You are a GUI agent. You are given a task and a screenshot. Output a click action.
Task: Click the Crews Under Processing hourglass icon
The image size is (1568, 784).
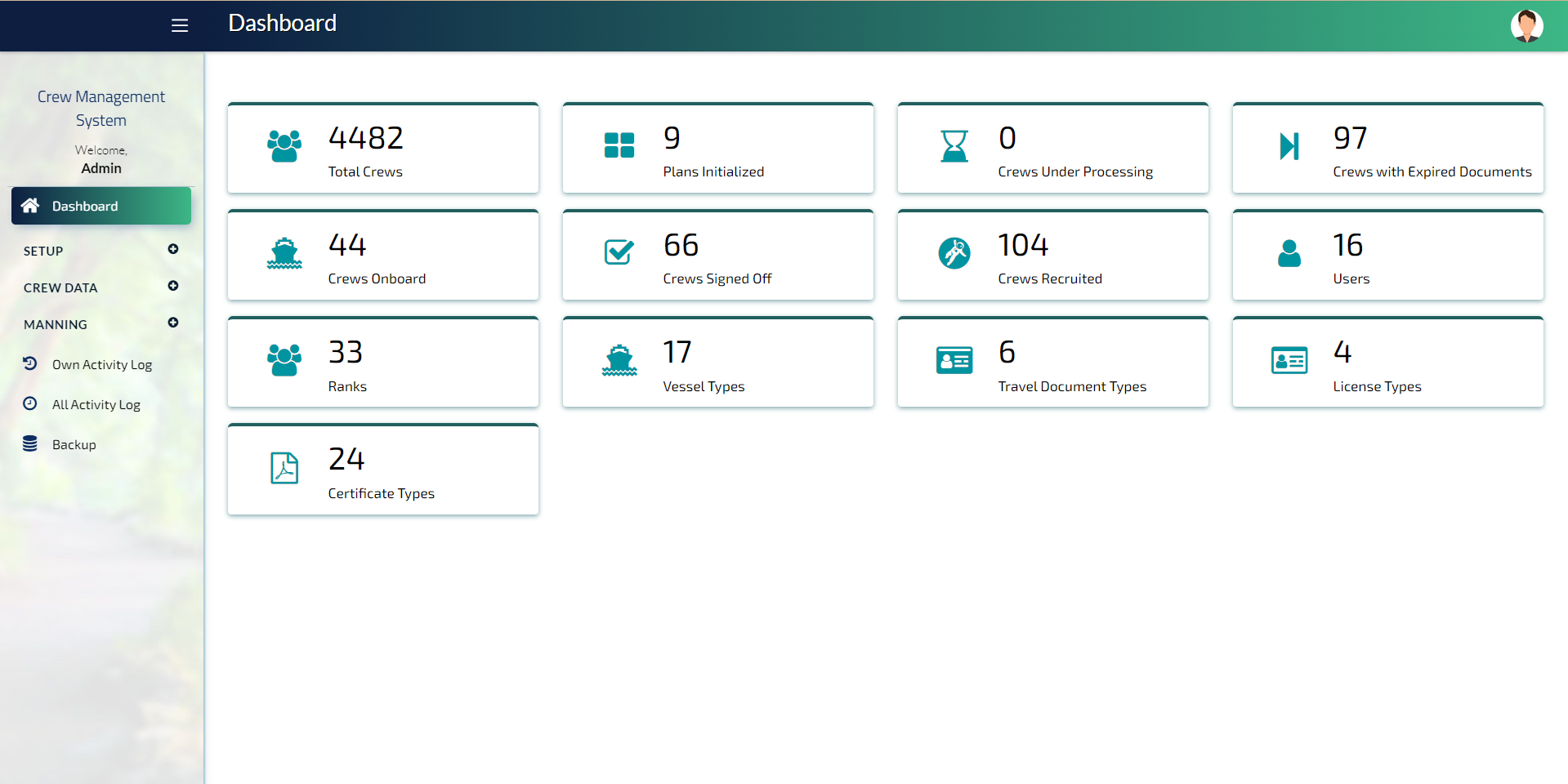[x=954, y=146]
